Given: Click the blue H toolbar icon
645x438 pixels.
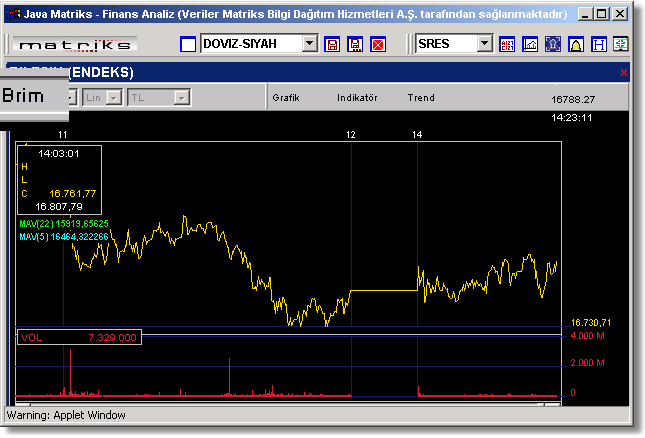Looking at the screenshot, I should tap(598, 45).
